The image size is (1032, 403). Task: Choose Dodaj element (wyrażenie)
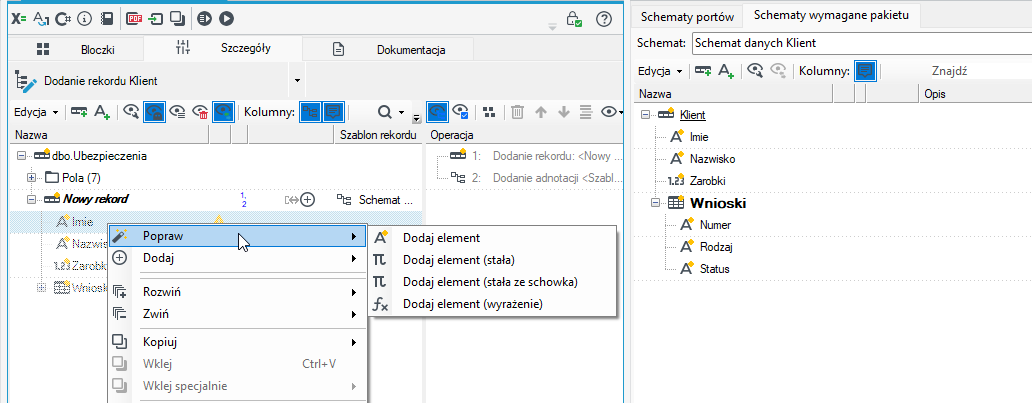tap(493, 304)
